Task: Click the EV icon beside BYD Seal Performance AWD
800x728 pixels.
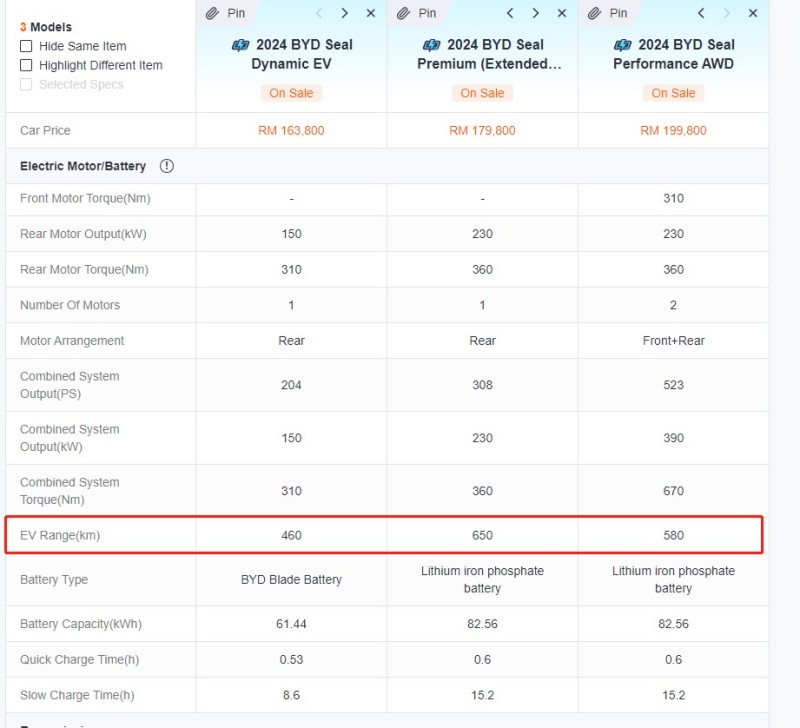Action: pos(622,45)
